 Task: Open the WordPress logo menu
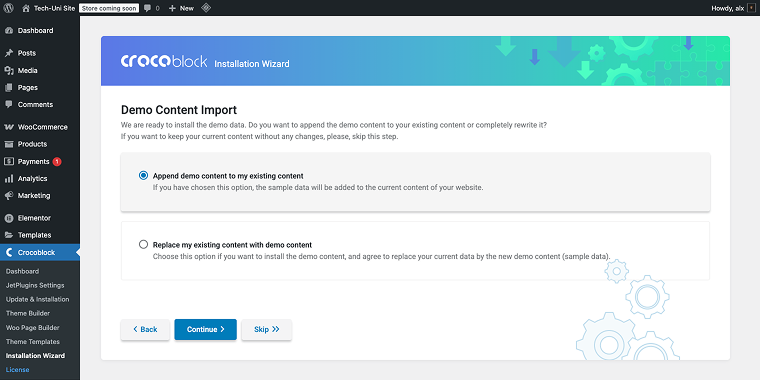pyautogui.click(x=8, y=8)
